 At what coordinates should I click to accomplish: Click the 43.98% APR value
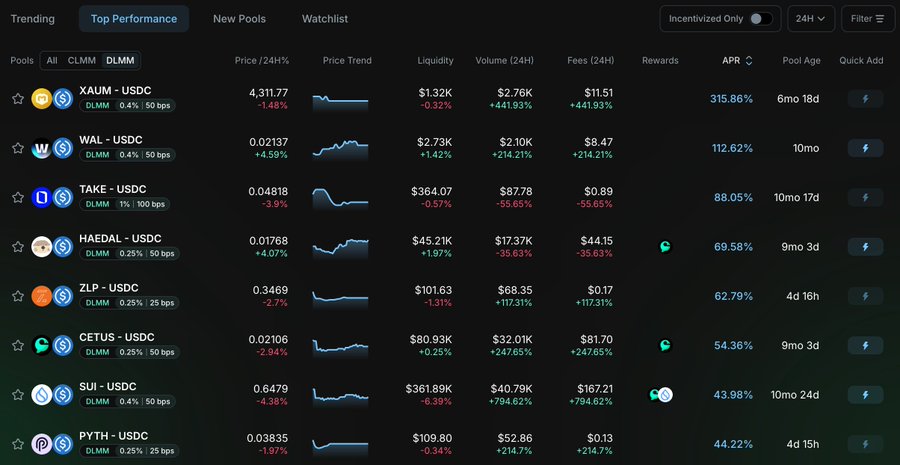[x=734, y=395]
